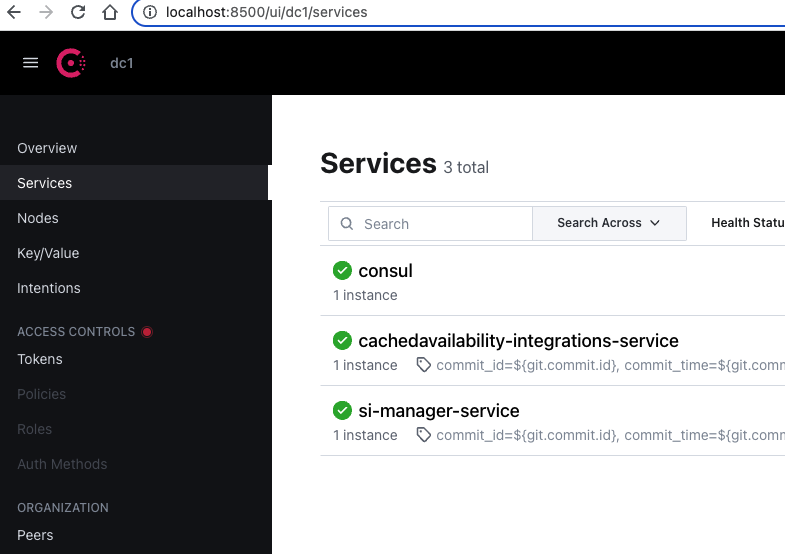Open the Nodes sidebar item
The height and width of the screenshot is (554, 785).
point(38,218)
